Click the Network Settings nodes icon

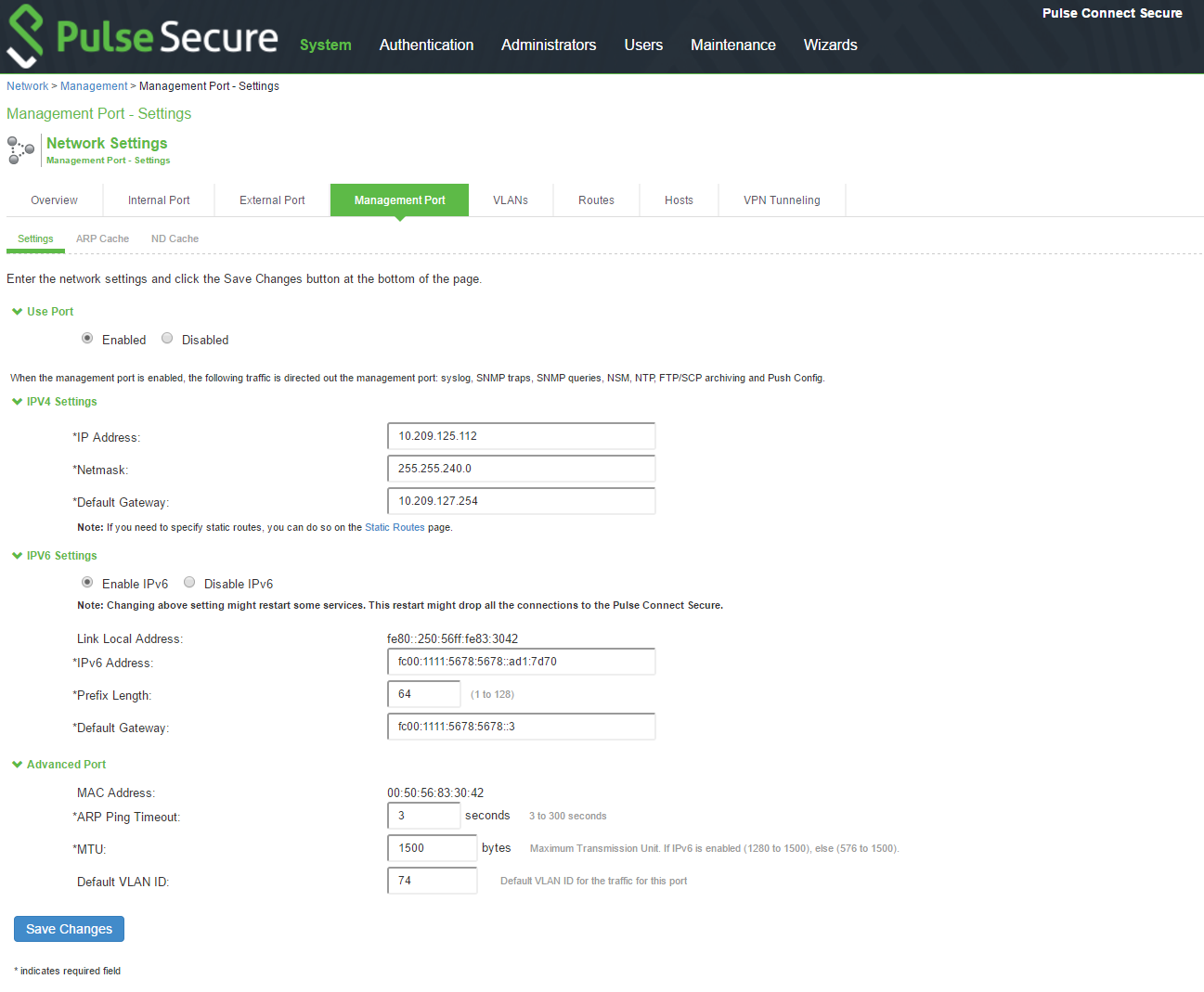tap(20, 149)
